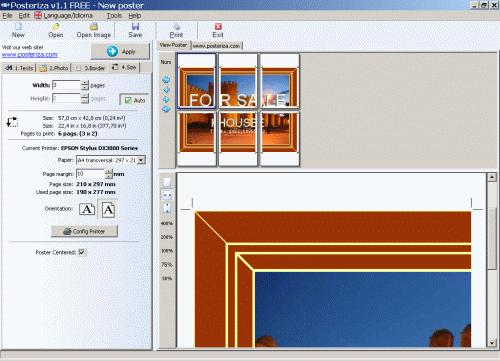Viewport: 500px width, 361px height.
Task: Open the www.posteriza.com link
Action: coord(30,54)
